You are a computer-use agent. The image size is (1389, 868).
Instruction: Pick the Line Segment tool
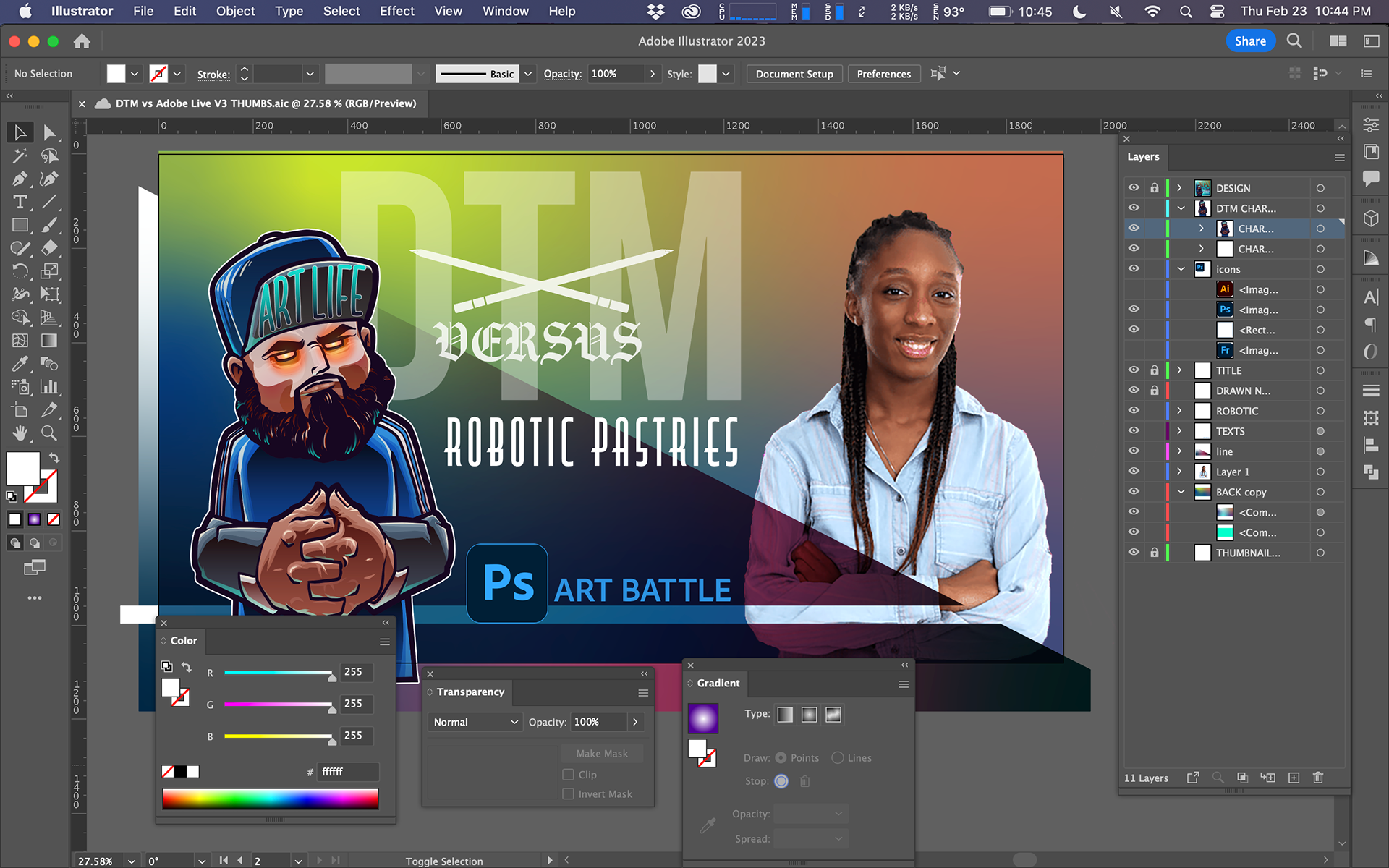pos(49,202)
